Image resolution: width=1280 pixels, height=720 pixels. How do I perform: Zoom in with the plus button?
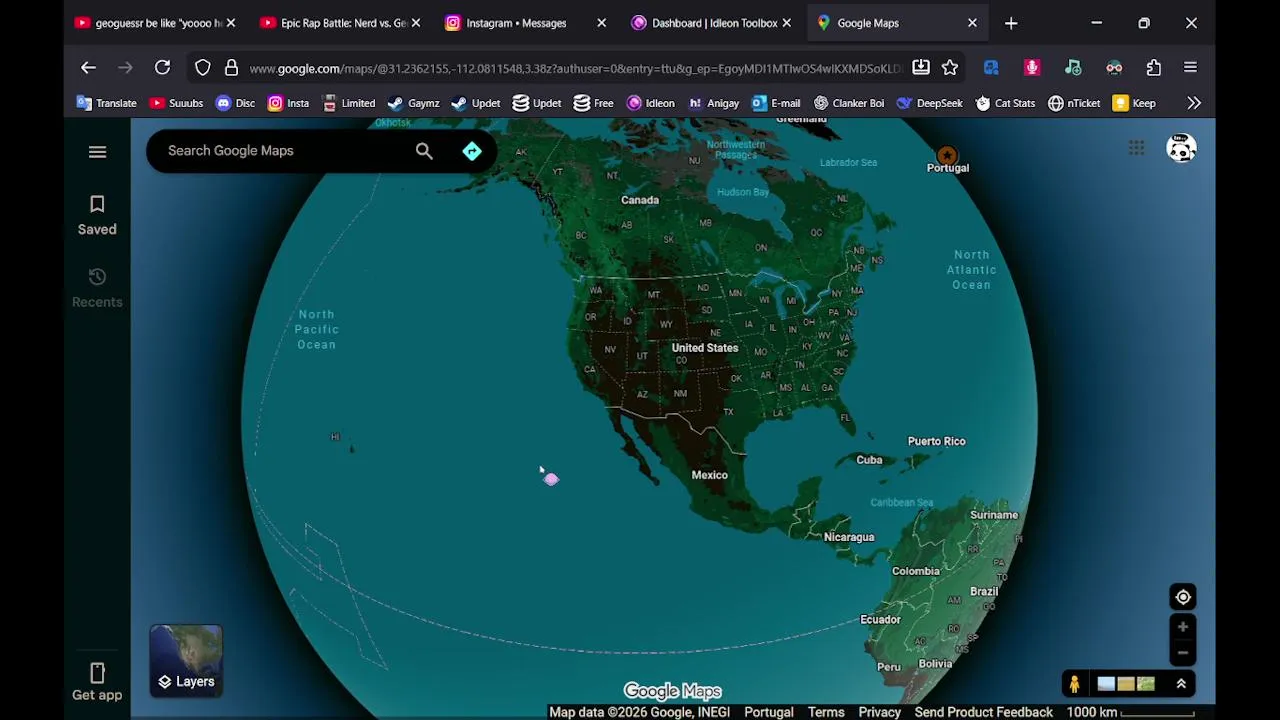[1183, 627]
